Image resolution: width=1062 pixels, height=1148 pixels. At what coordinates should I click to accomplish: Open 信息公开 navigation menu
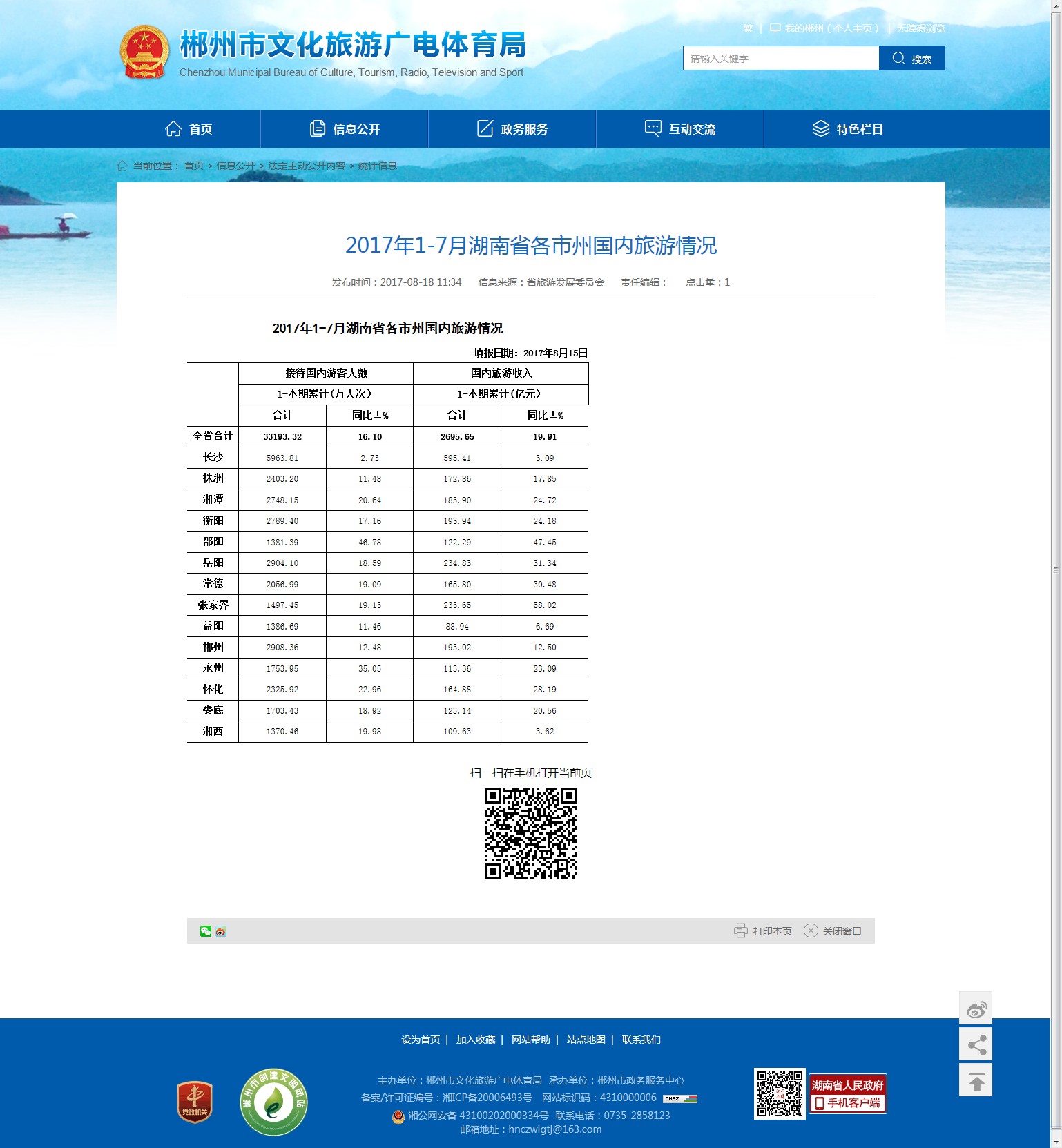[x=345, y=129]
